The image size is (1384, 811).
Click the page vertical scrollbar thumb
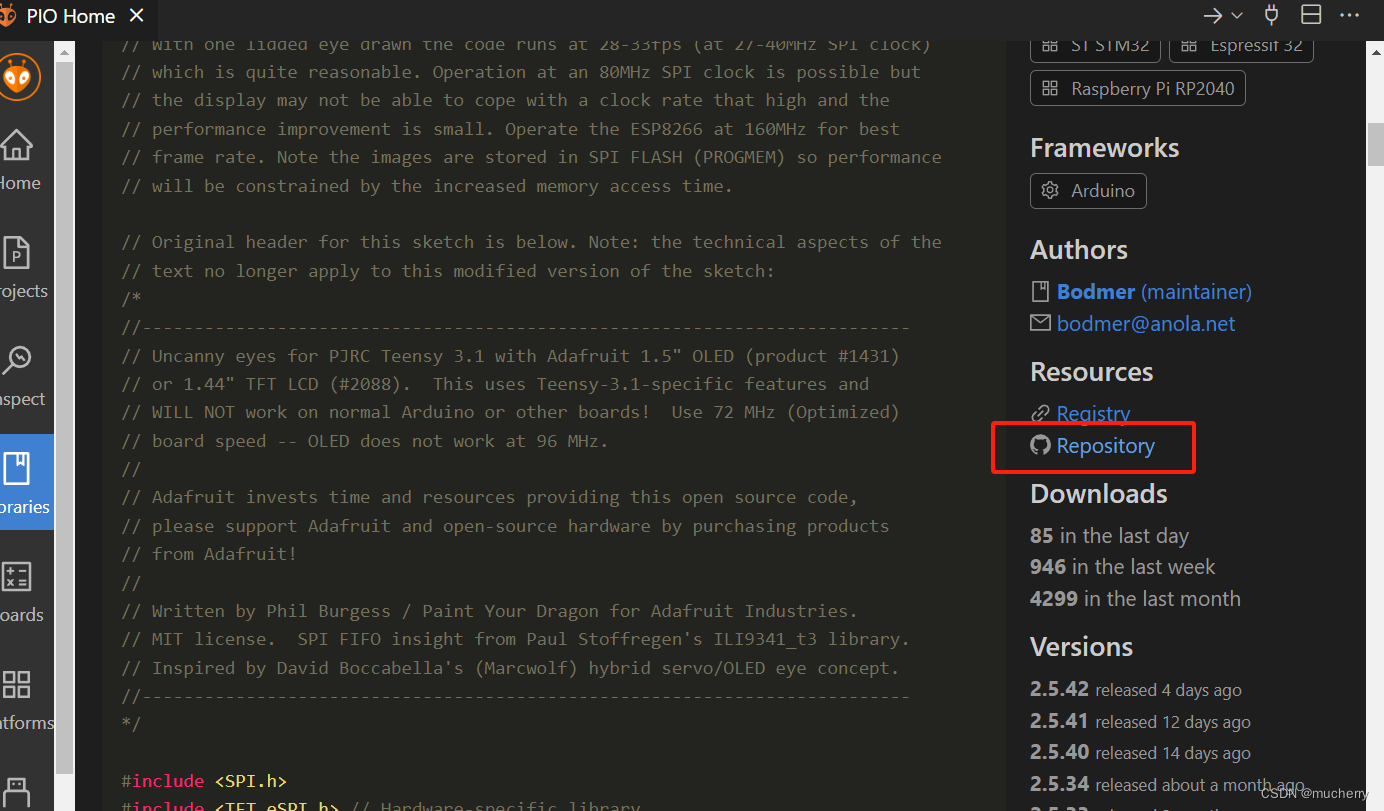click(1375, 146)
